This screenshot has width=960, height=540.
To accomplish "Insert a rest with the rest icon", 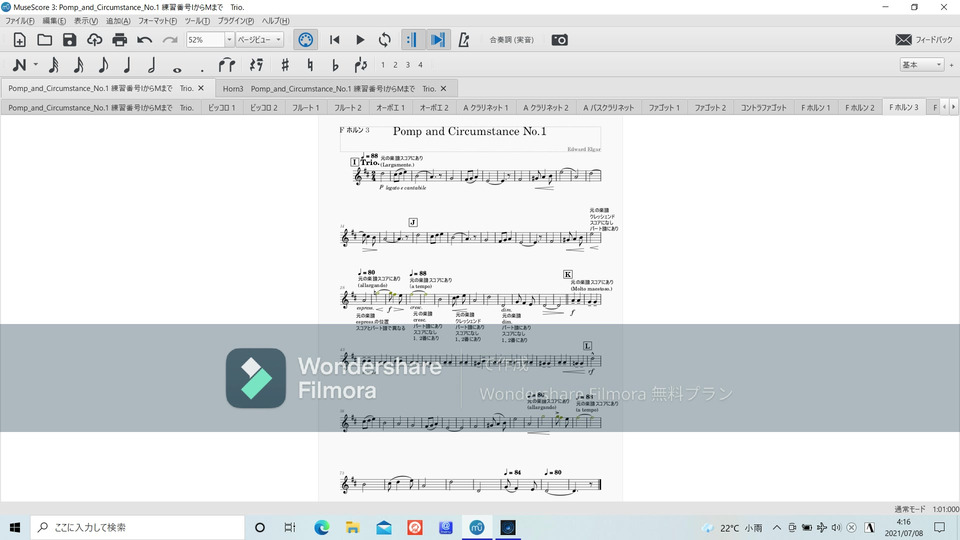I will 257,65.
